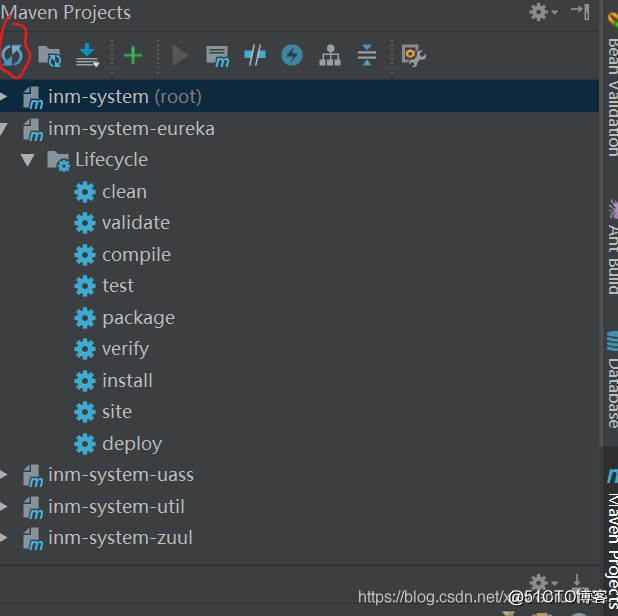Image resolution: width=618 pixels, height=616 pixels.
Task: Toggle Offline Mode in Maven toolbar
Action: click(x=255, y=56)
